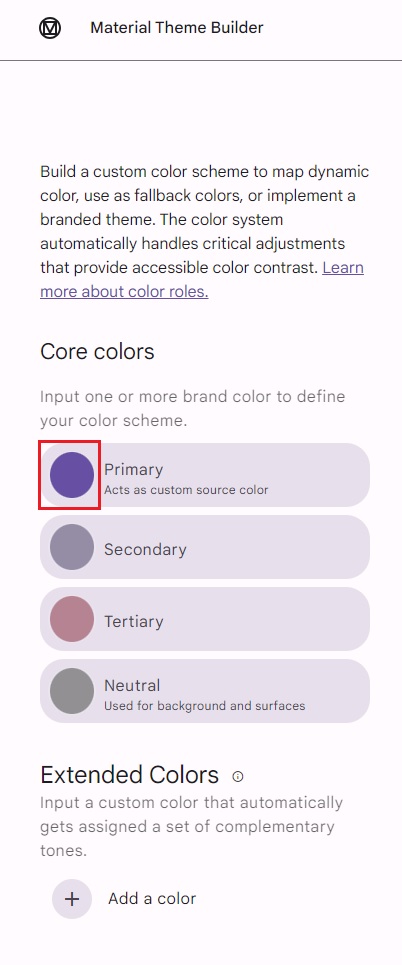Pick the Tertiary pink color circle
The height and width of the screenshot is (965, 402).
[72, 619]
